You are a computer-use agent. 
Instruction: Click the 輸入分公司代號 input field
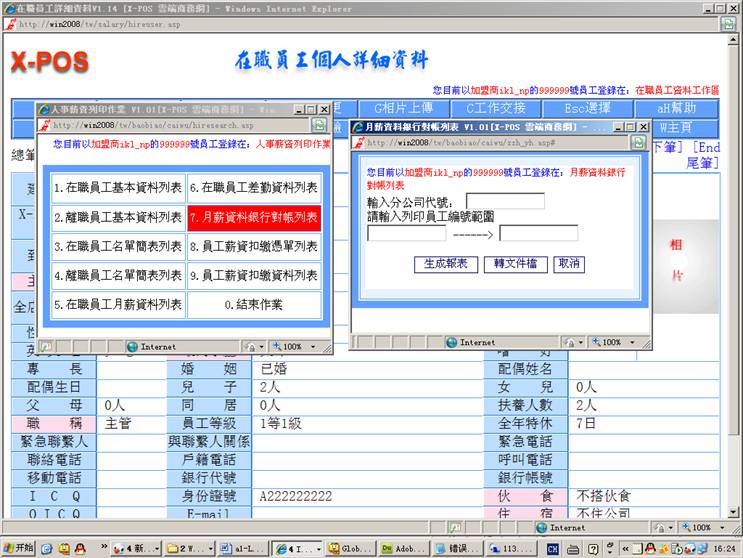click(x=504, y=201)
